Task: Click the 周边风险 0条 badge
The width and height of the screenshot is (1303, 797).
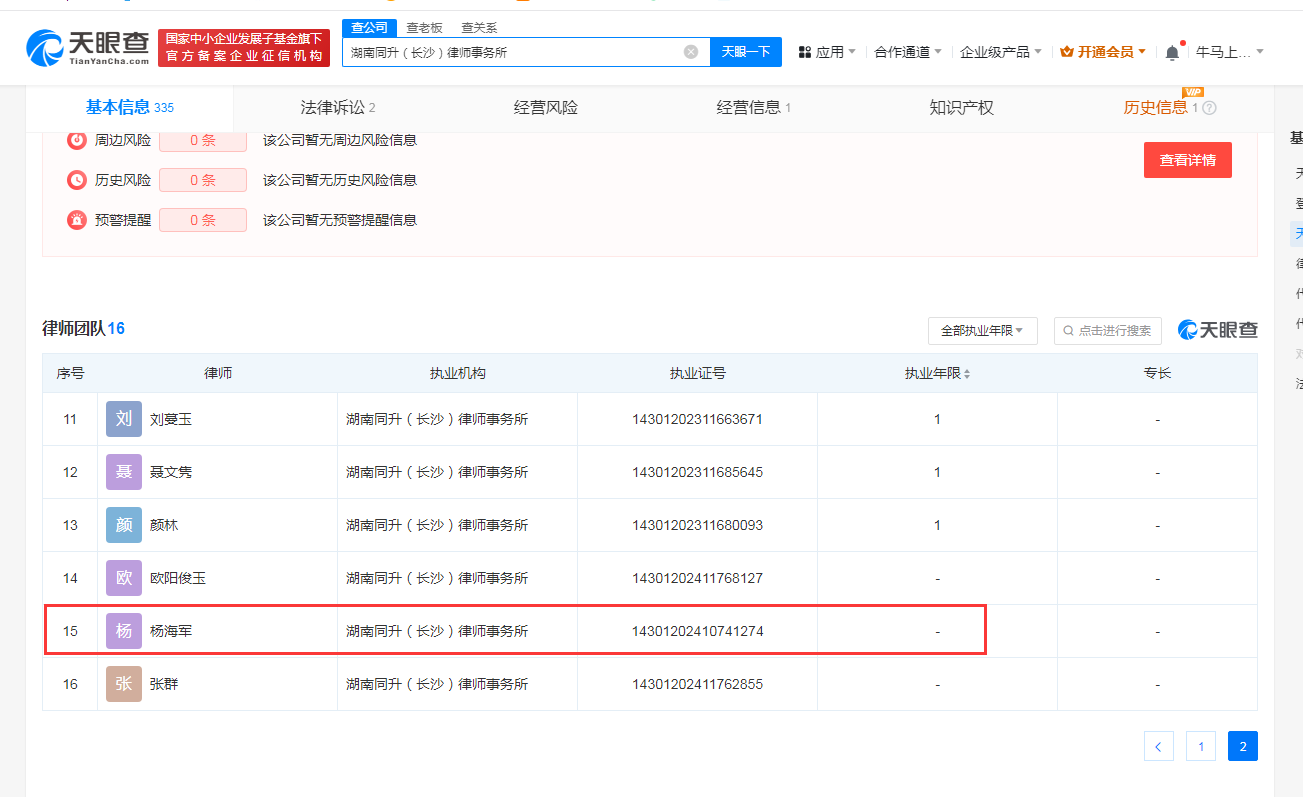Action: [203, 140]
